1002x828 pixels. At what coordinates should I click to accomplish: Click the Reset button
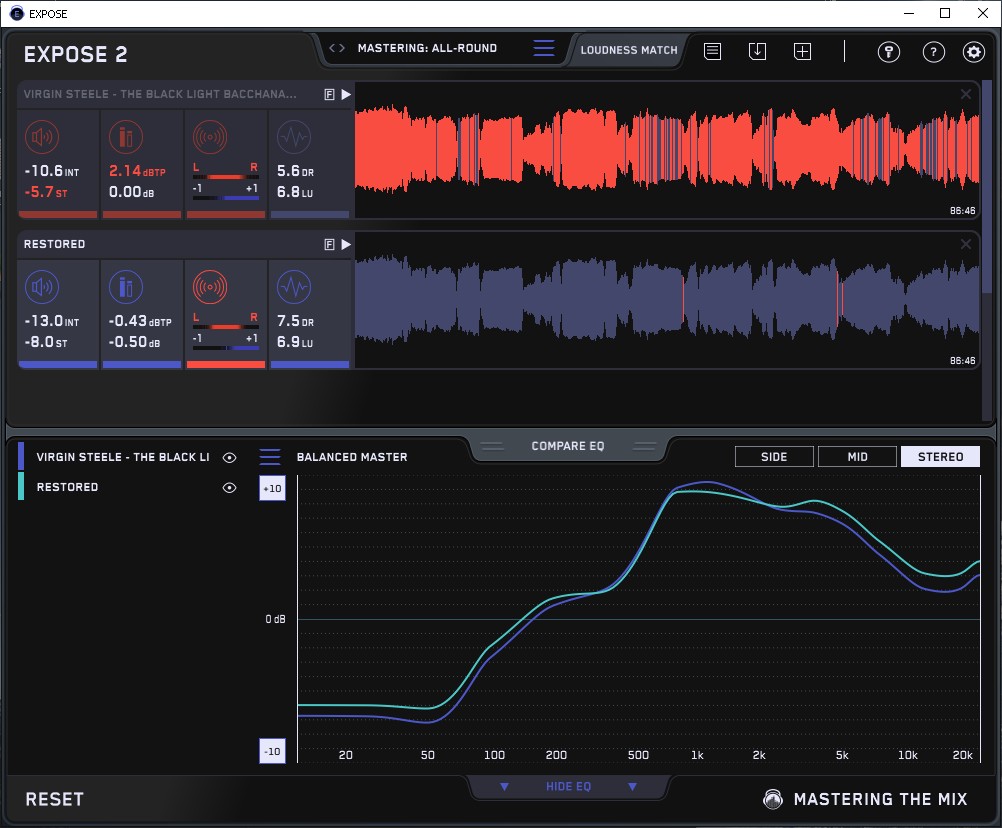tap(55, 799)
